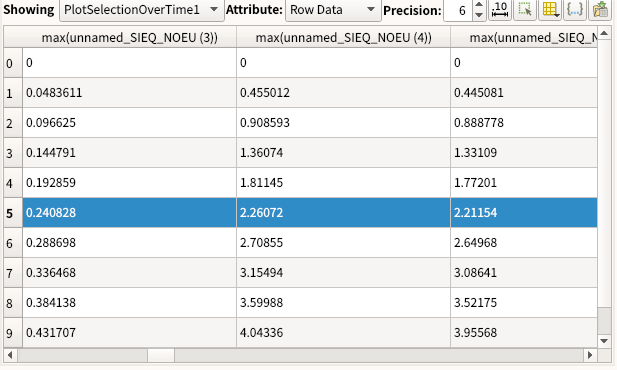Select row header 7
Screen dimensions: 617x370
pos(13,273)
